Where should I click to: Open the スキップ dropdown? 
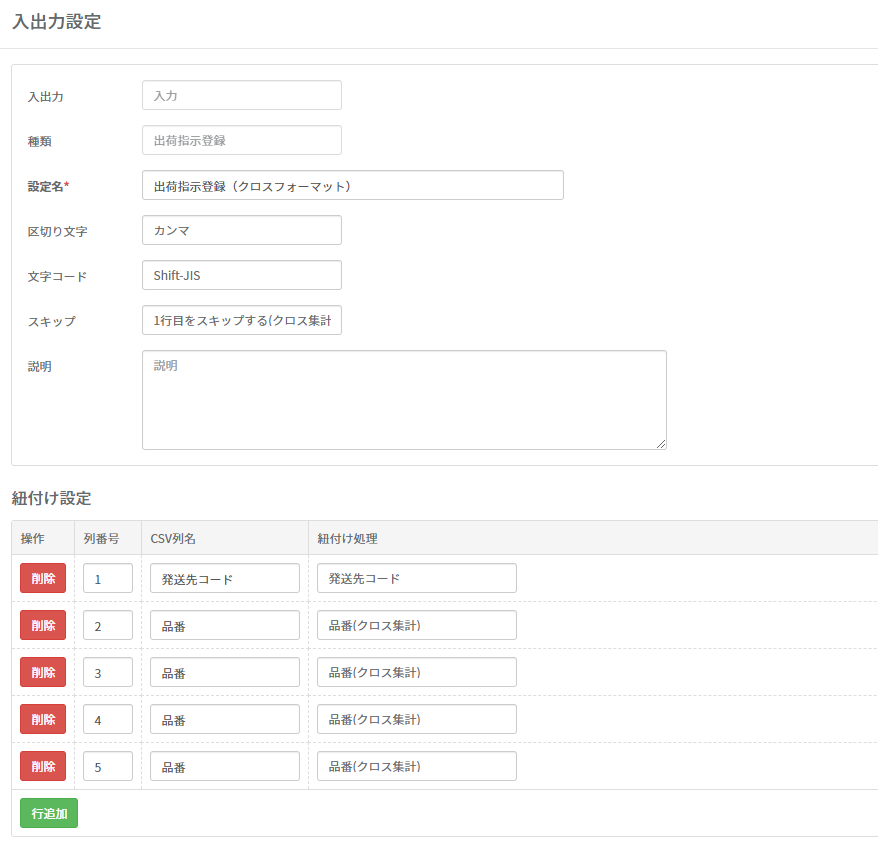coord(241,320)
